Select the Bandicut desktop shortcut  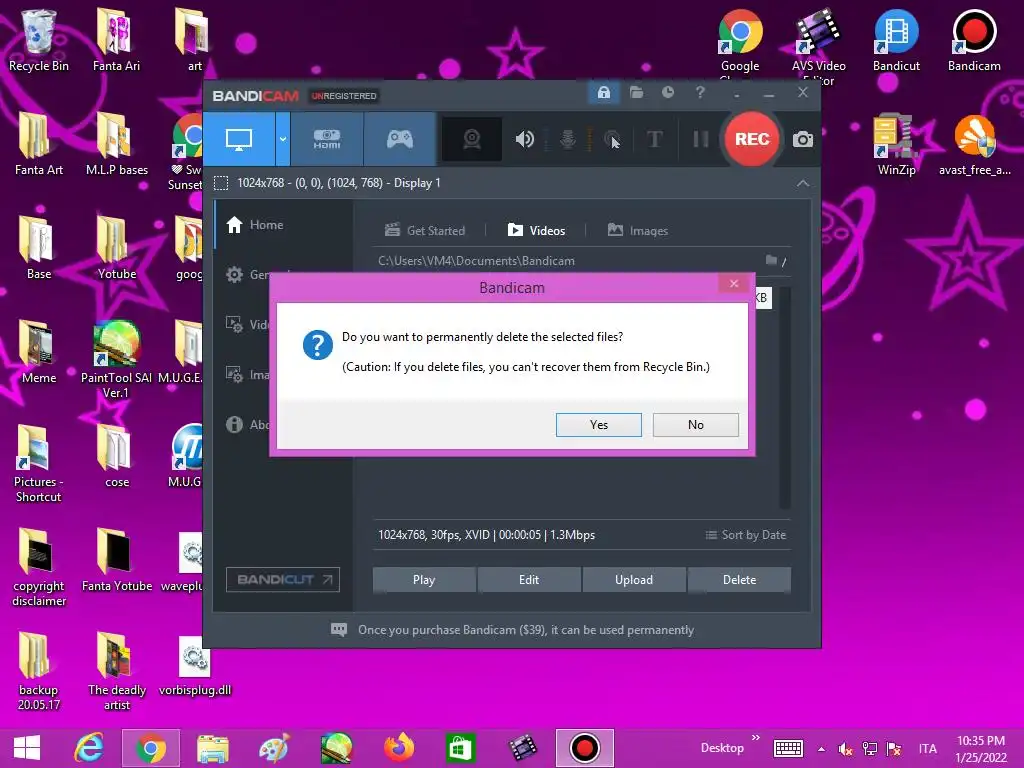[896, 40]
